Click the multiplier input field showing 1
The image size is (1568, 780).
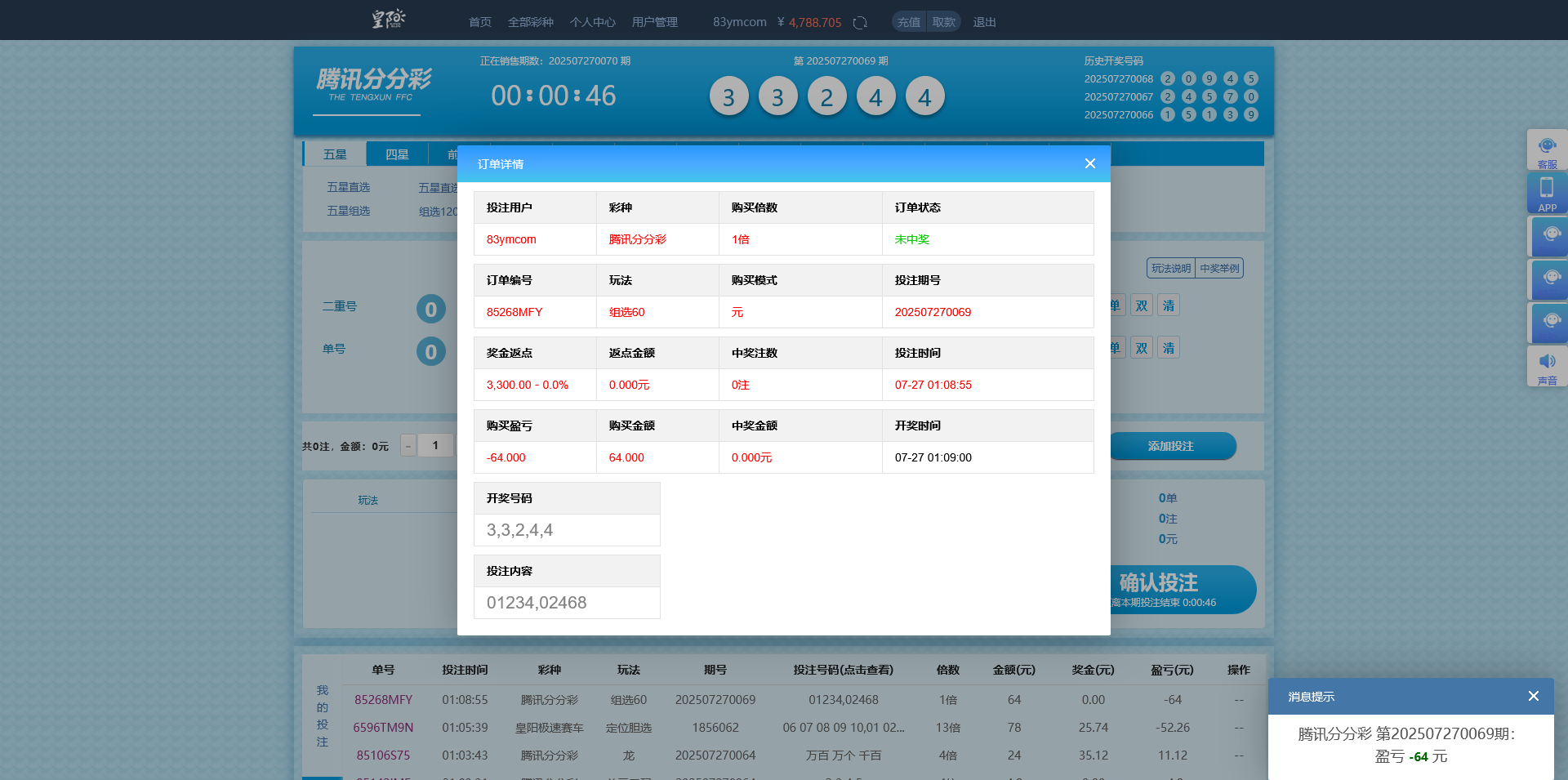435,445
